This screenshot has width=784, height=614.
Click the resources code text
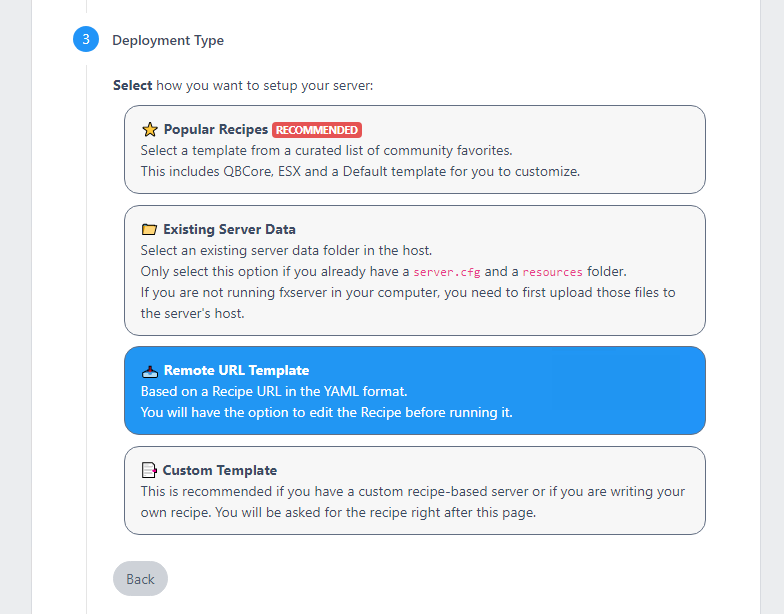(x=552, y=272)
